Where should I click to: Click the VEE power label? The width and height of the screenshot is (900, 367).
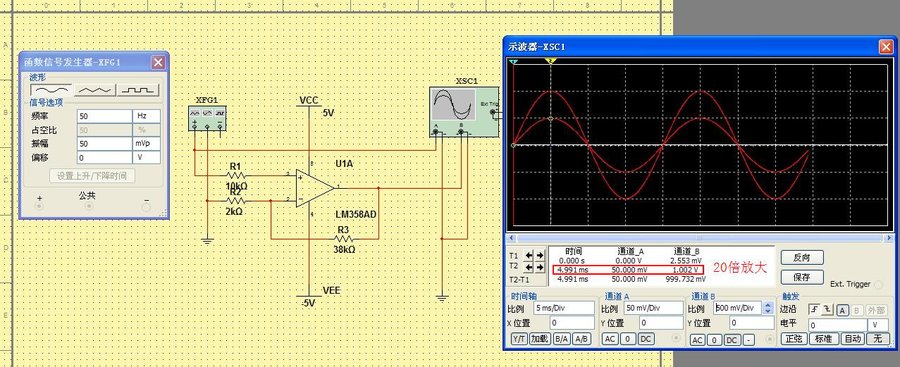pos(331,291)
